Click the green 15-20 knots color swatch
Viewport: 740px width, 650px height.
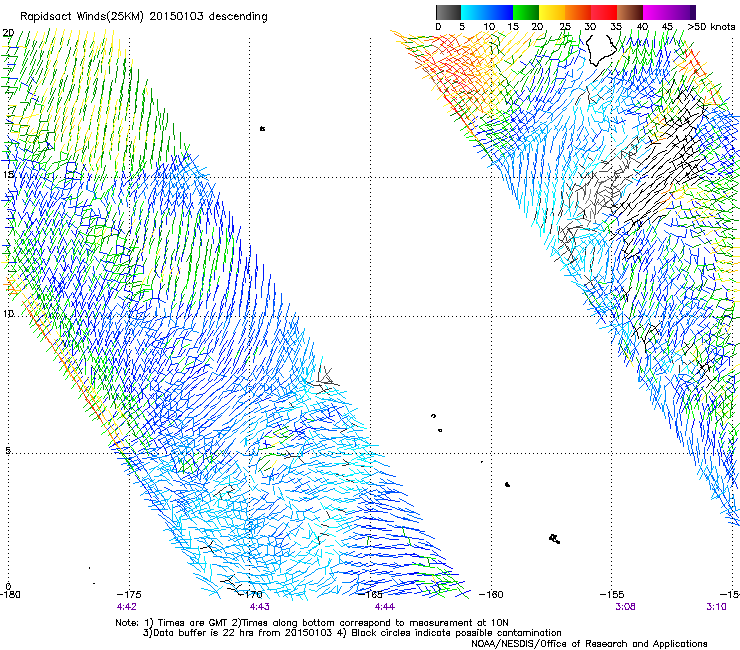[x=526, y=12]
